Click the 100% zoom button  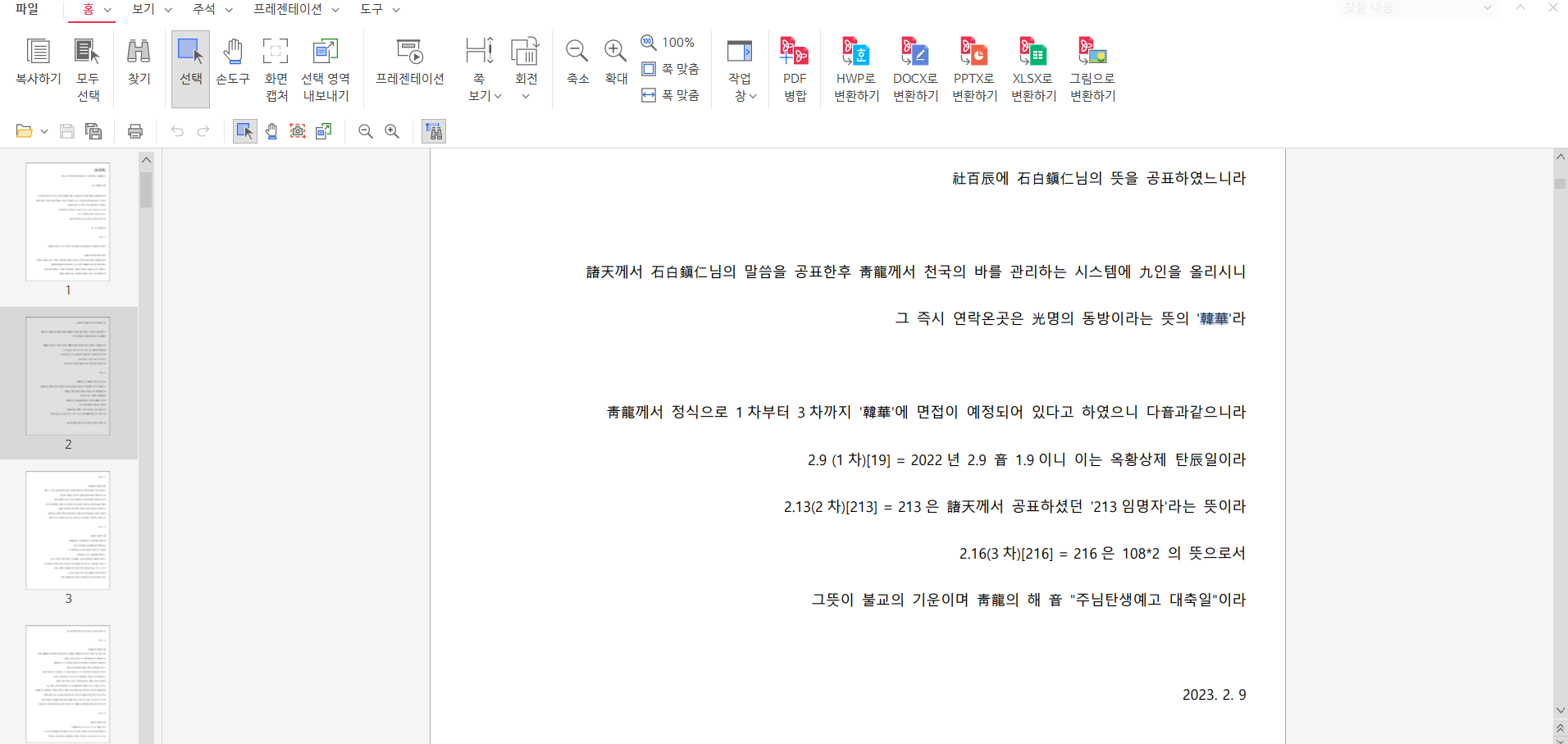(668, 42)
